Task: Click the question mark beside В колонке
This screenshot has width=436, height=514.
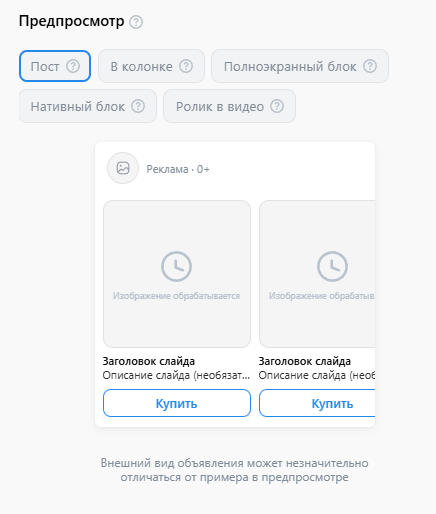Action: [x=186, y=66]
